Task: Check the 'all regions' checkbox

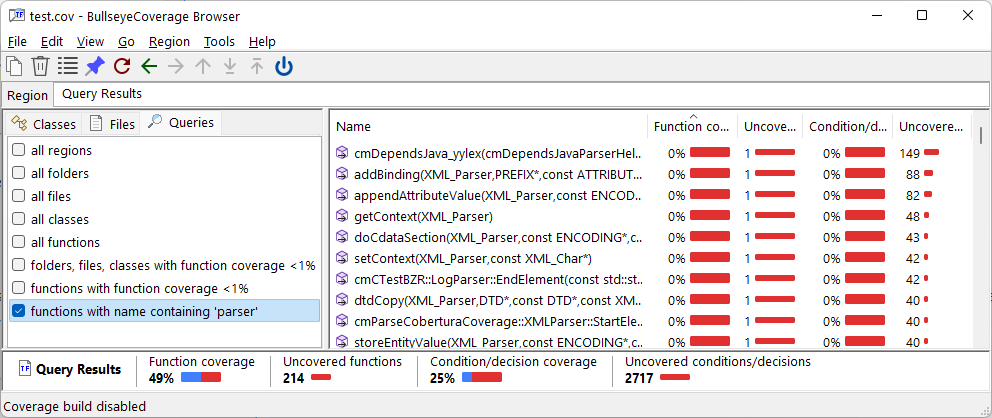Action: click(x=19, y=150)
